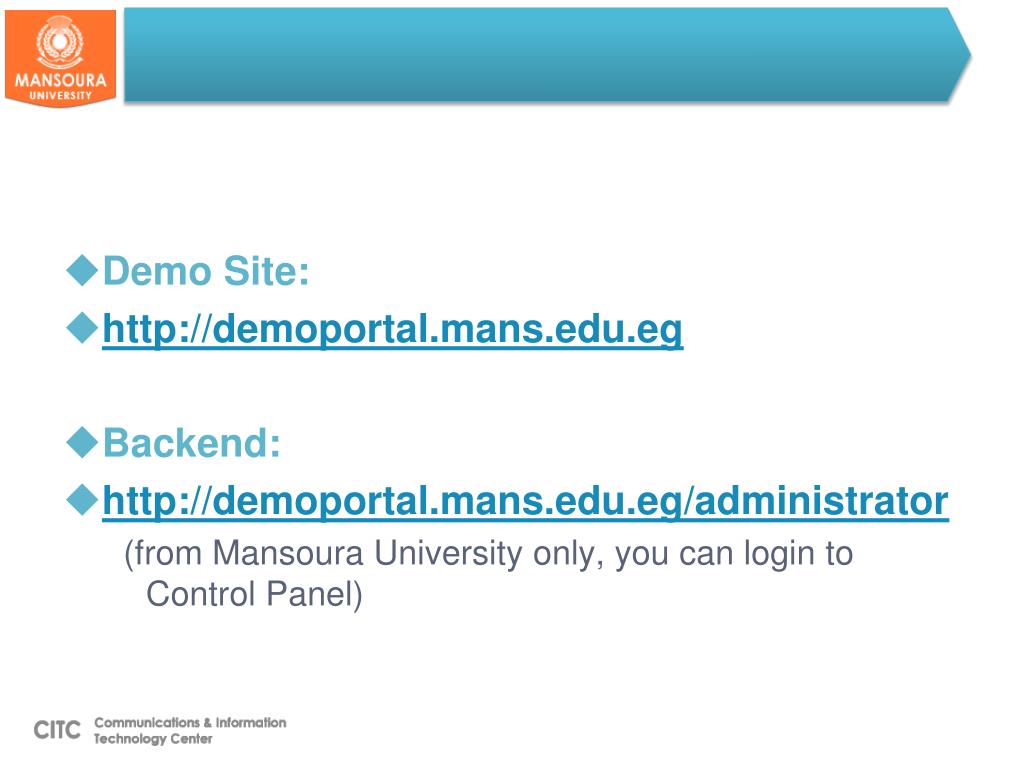Click the 'Technology Center' footer line
This screenshot has width=1024, height=768.
click(x=153, y=739)
